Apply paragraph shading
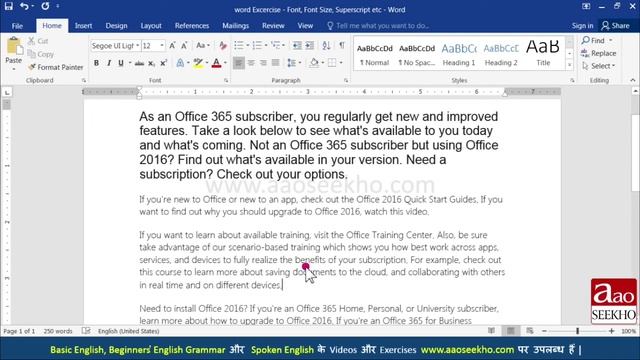The width and height of the screenshot is (640, 360). click(x=314, y=63)
